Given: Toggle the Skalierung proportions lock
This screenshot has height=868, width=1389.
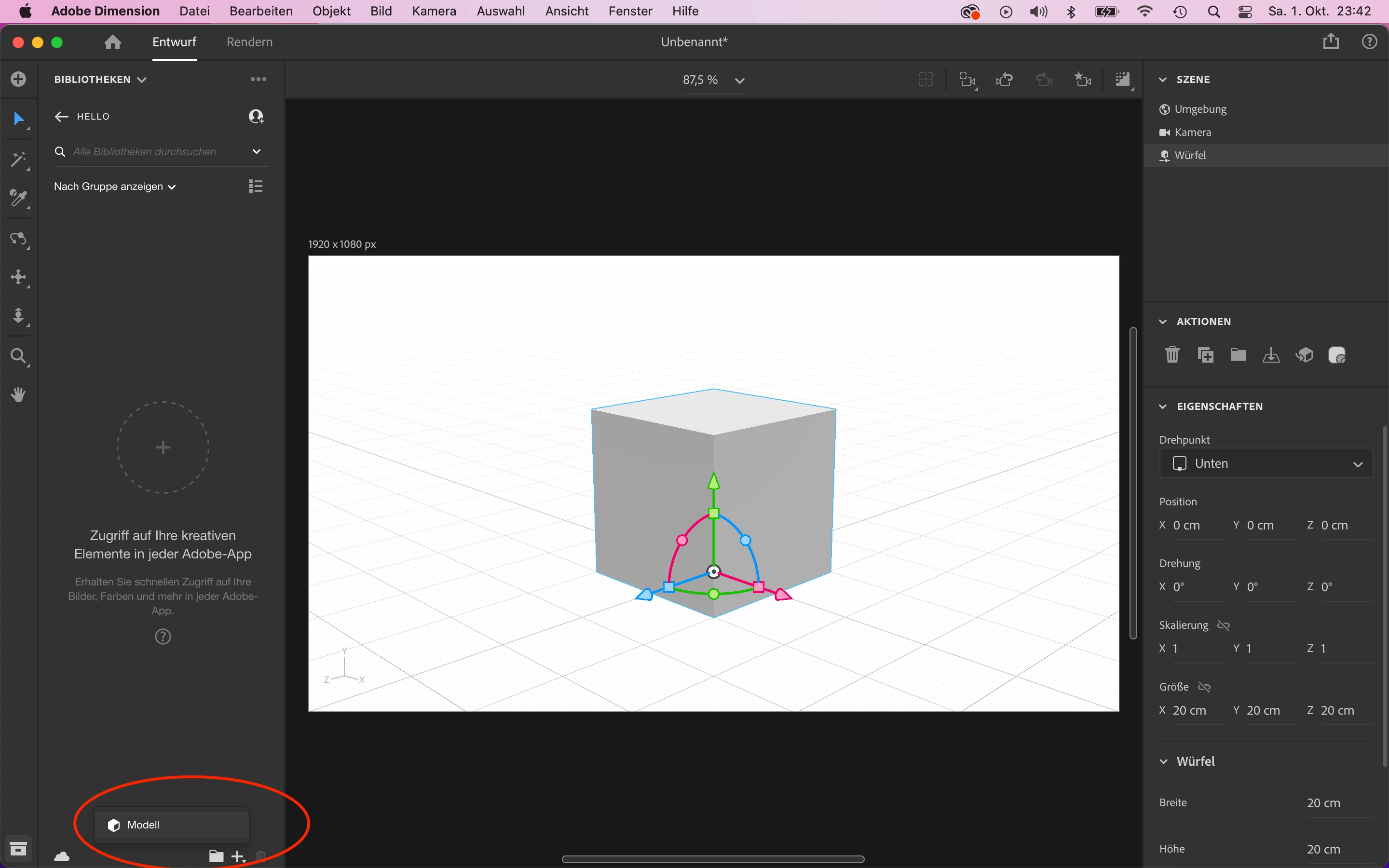Looking at the screenshot, I should [x=1223, y=625].
